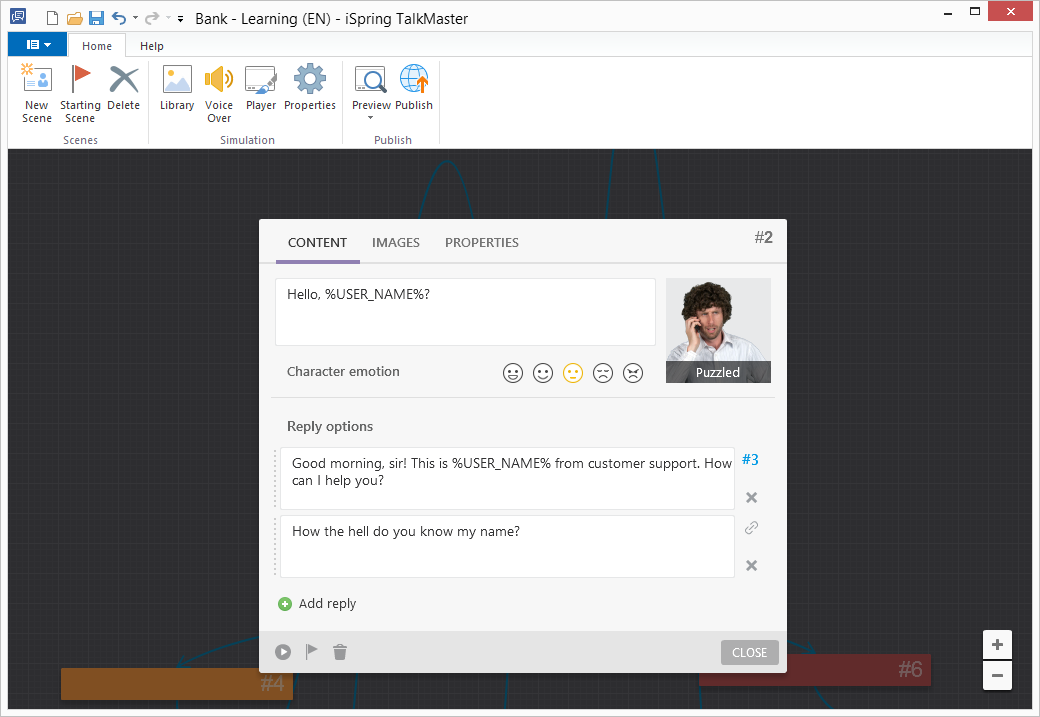Edit the scene text 'Hello, %USER_NAME%?'
The width and height of the screenshot is (1040, 717).
(466, 312)
